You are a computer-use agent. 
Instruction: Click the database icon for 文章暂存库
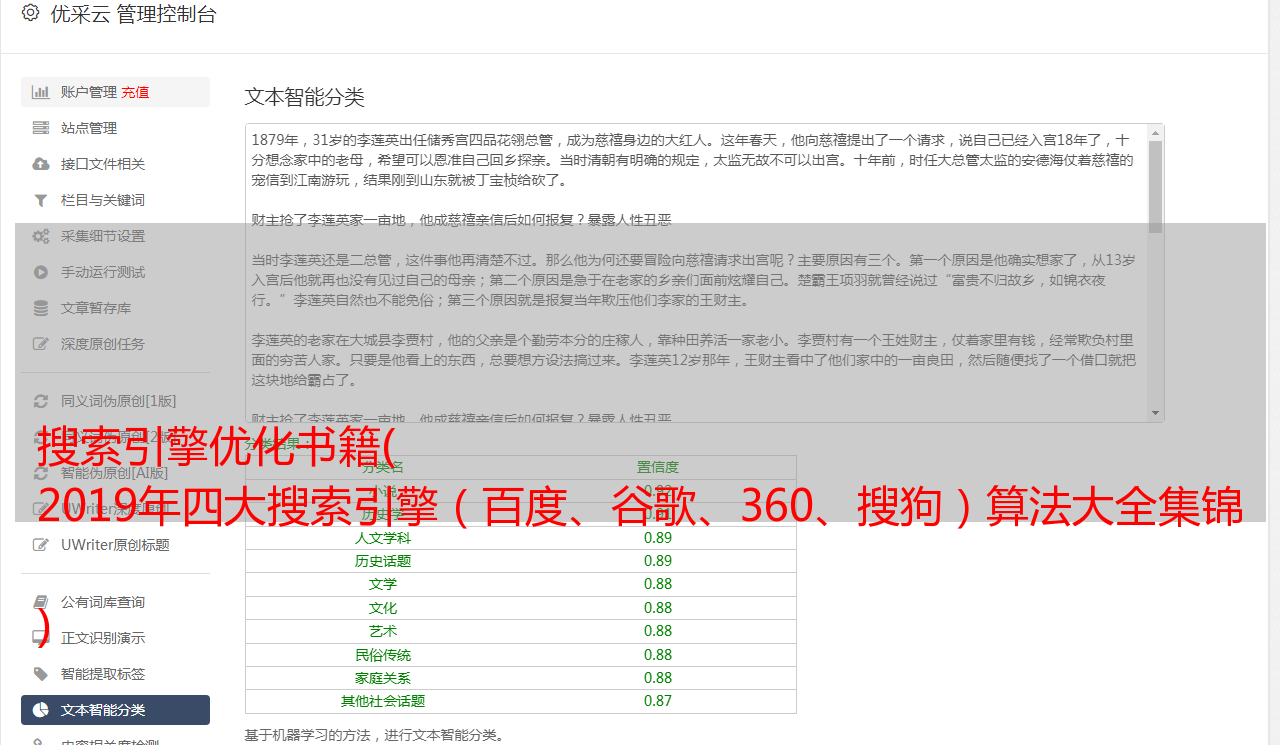pos(41,308)
